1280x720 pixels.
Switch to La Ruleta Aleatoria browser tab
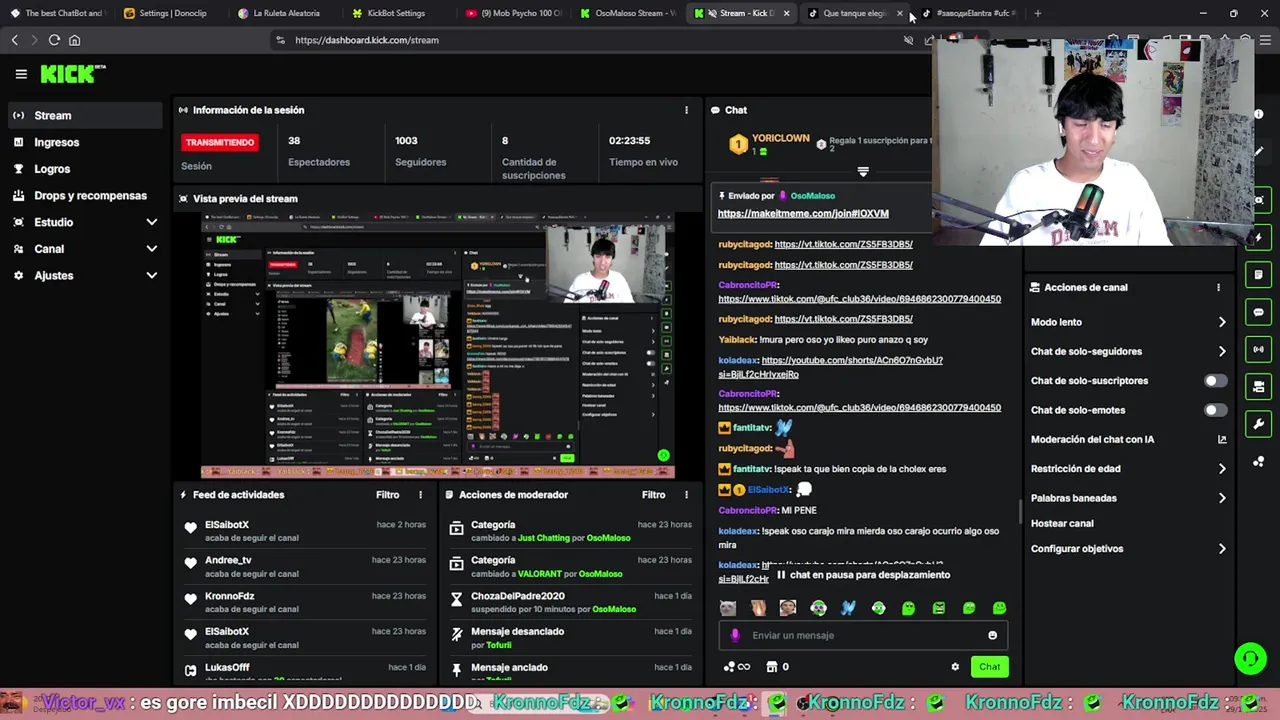tap(286, 13)
